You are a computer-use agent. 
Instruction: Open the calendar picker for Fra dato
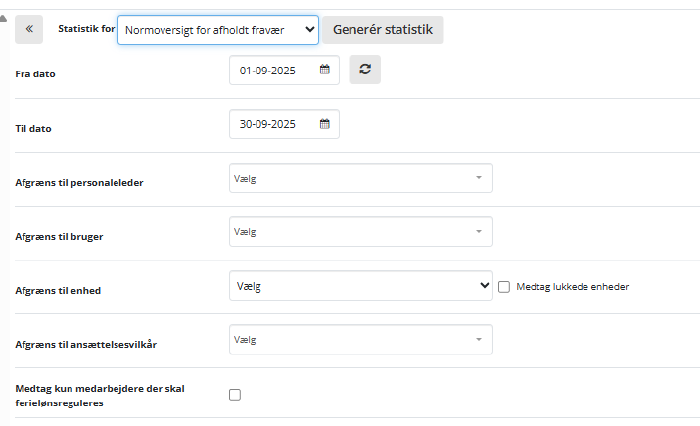[325, 70]
